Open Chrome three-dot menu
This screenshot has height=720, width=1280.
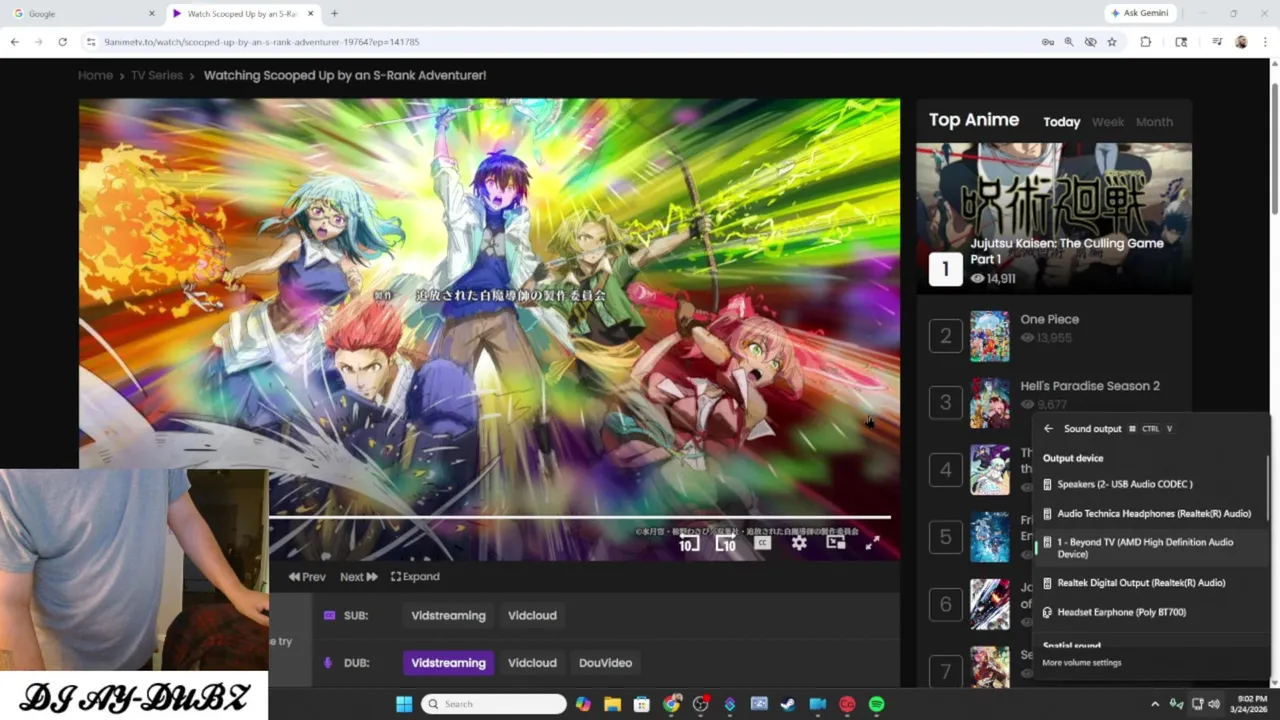click(x=1264, y=42)
